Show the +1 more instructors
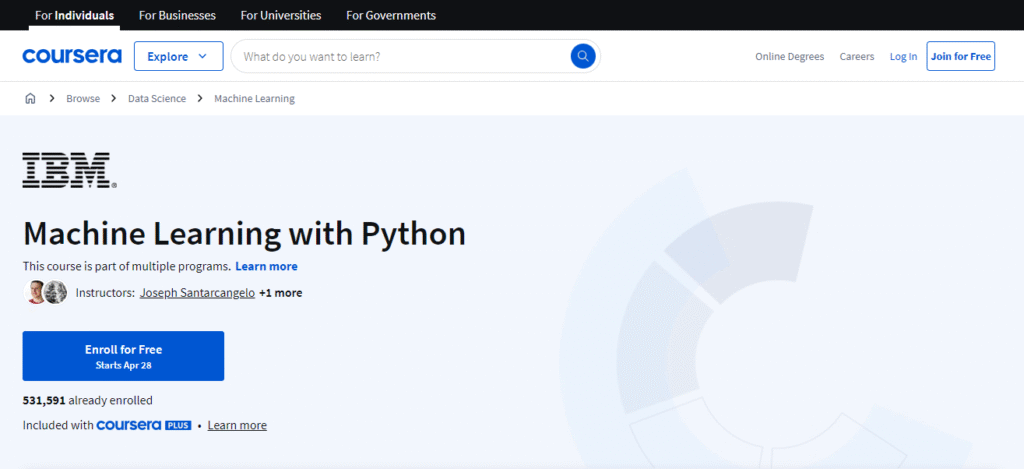 pyautogui.click(x=281, y=293)
